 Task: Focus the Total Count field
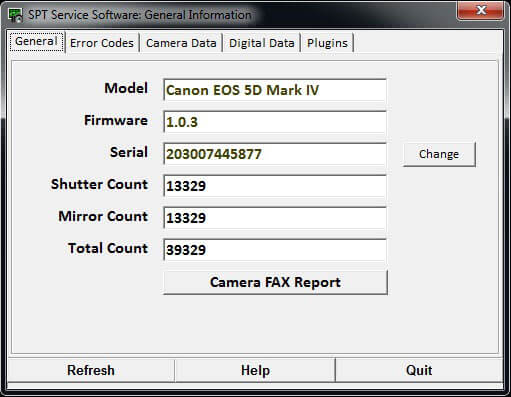coord(275,250)
